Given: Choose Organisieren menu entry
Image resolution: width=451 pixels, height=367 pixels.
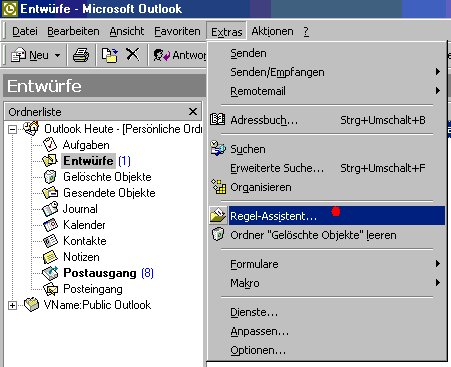Looking at the screenshot, I should (327, 187).
